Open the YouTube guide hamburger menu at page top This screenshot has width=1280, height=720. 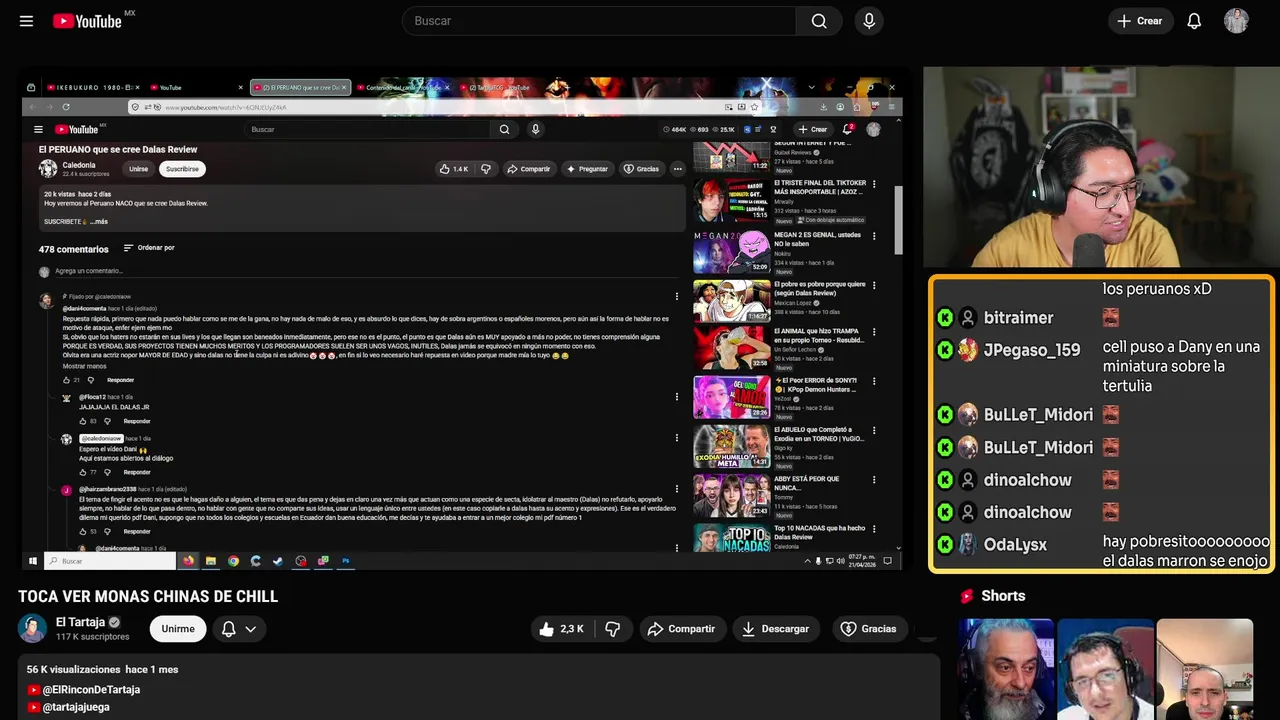tap(26, 21)
